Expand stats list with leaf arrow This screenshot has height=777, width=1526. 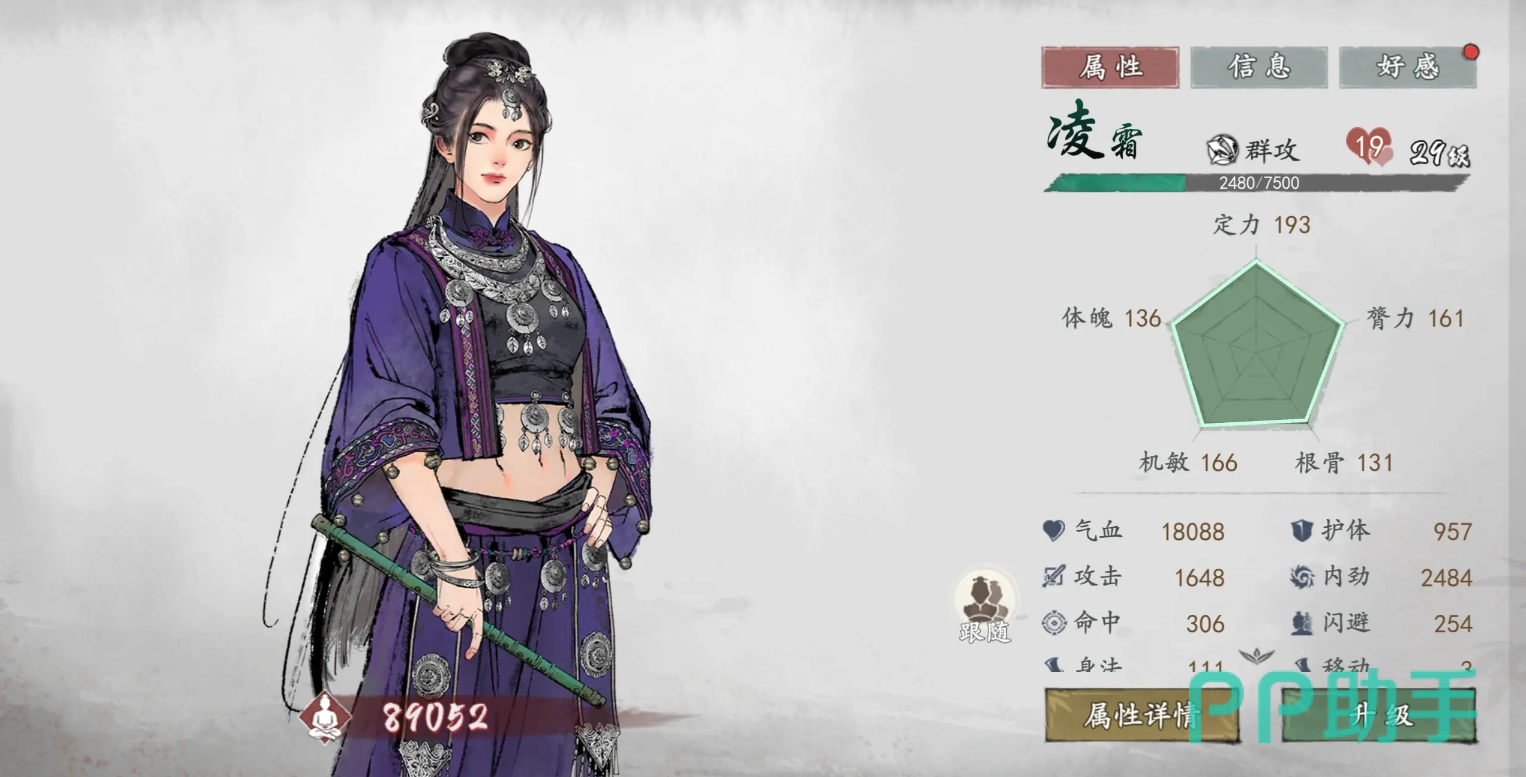[1254, 657]
